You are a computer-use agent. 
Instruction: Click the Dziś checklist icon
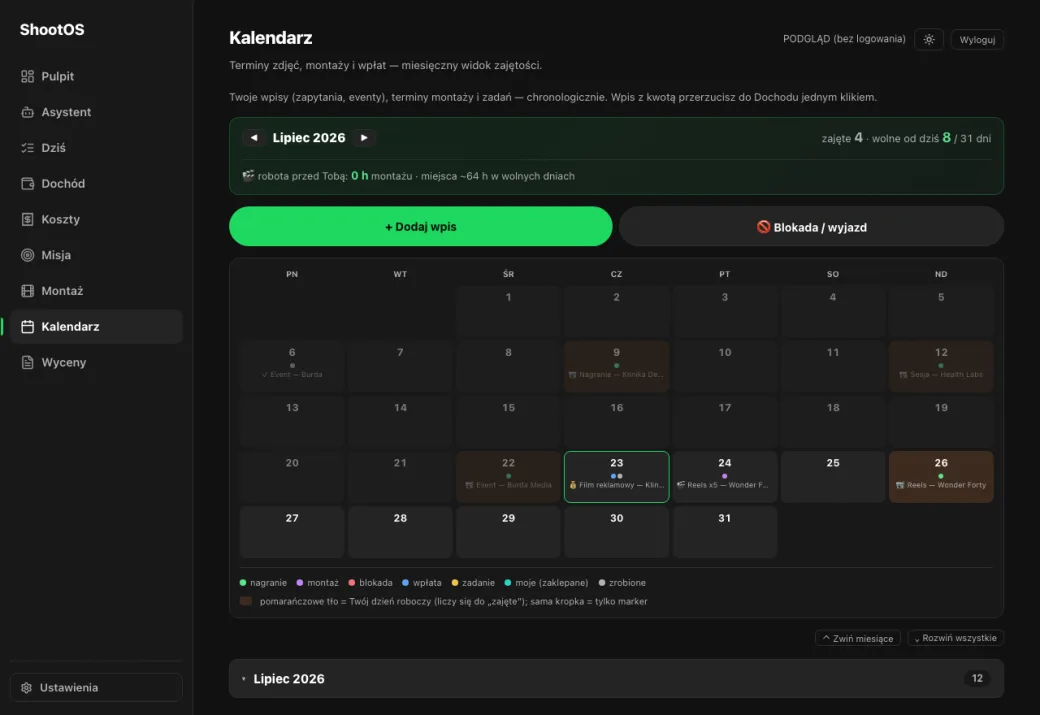click(27, 148)
